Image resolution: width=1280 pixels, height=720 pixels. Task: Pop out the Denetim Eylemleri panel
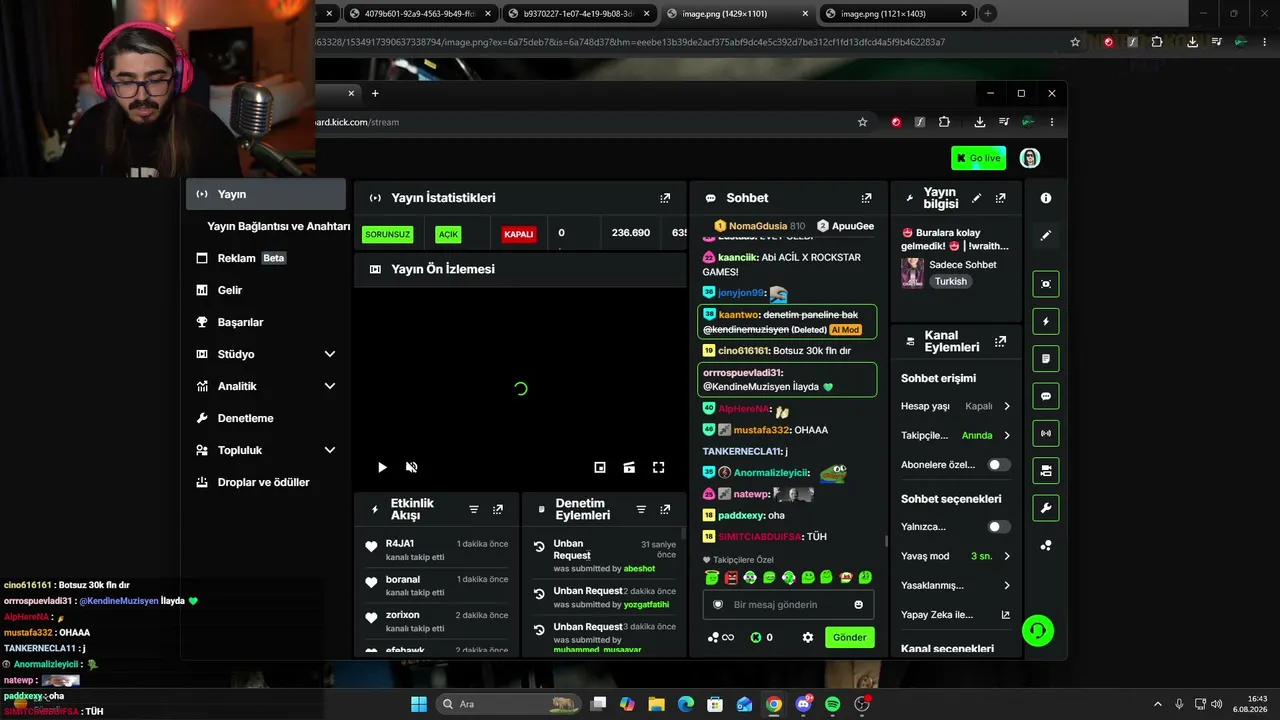point(665,509)
